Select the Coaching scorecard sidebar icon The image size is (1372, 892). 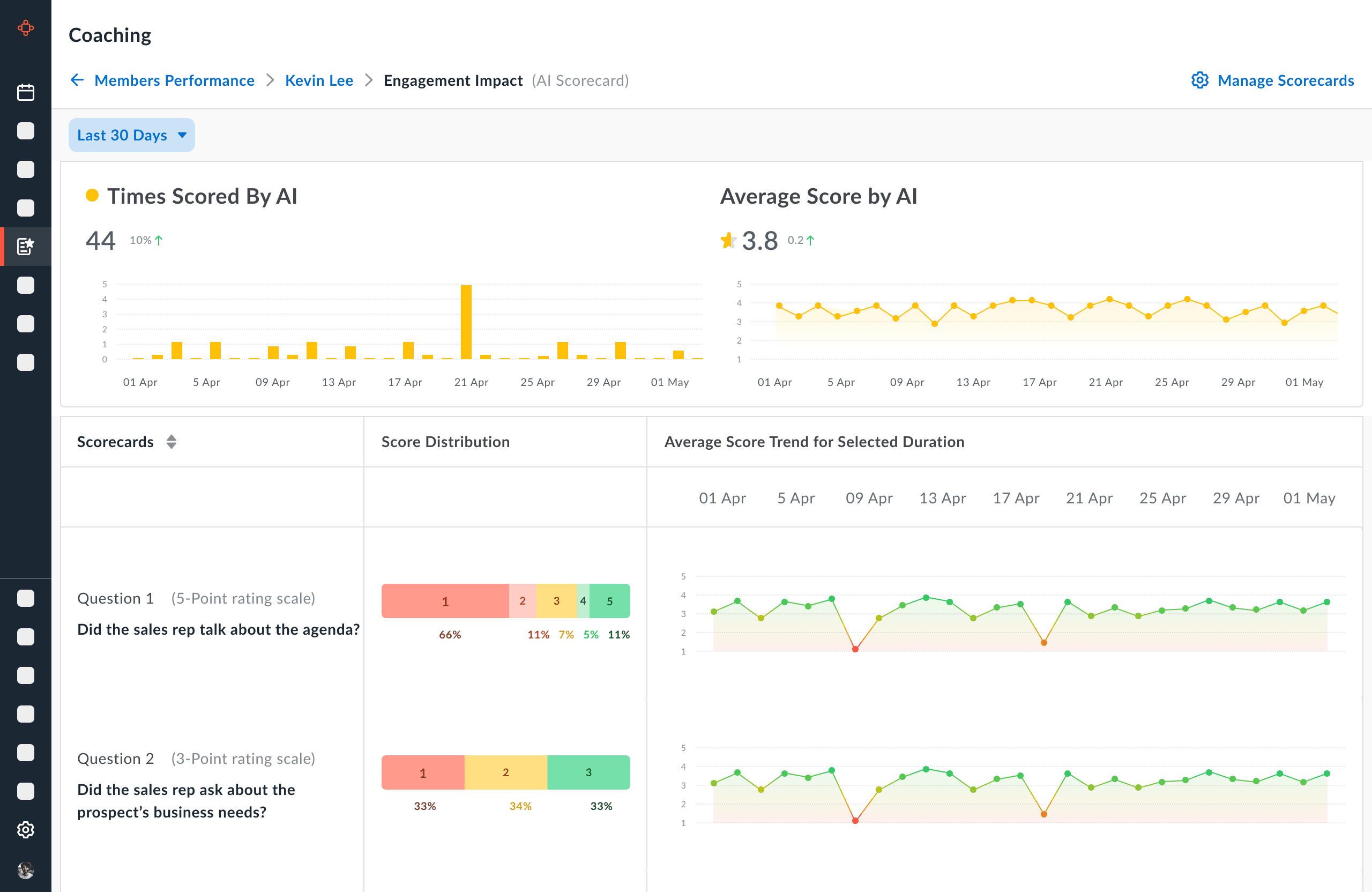(25, 246)
